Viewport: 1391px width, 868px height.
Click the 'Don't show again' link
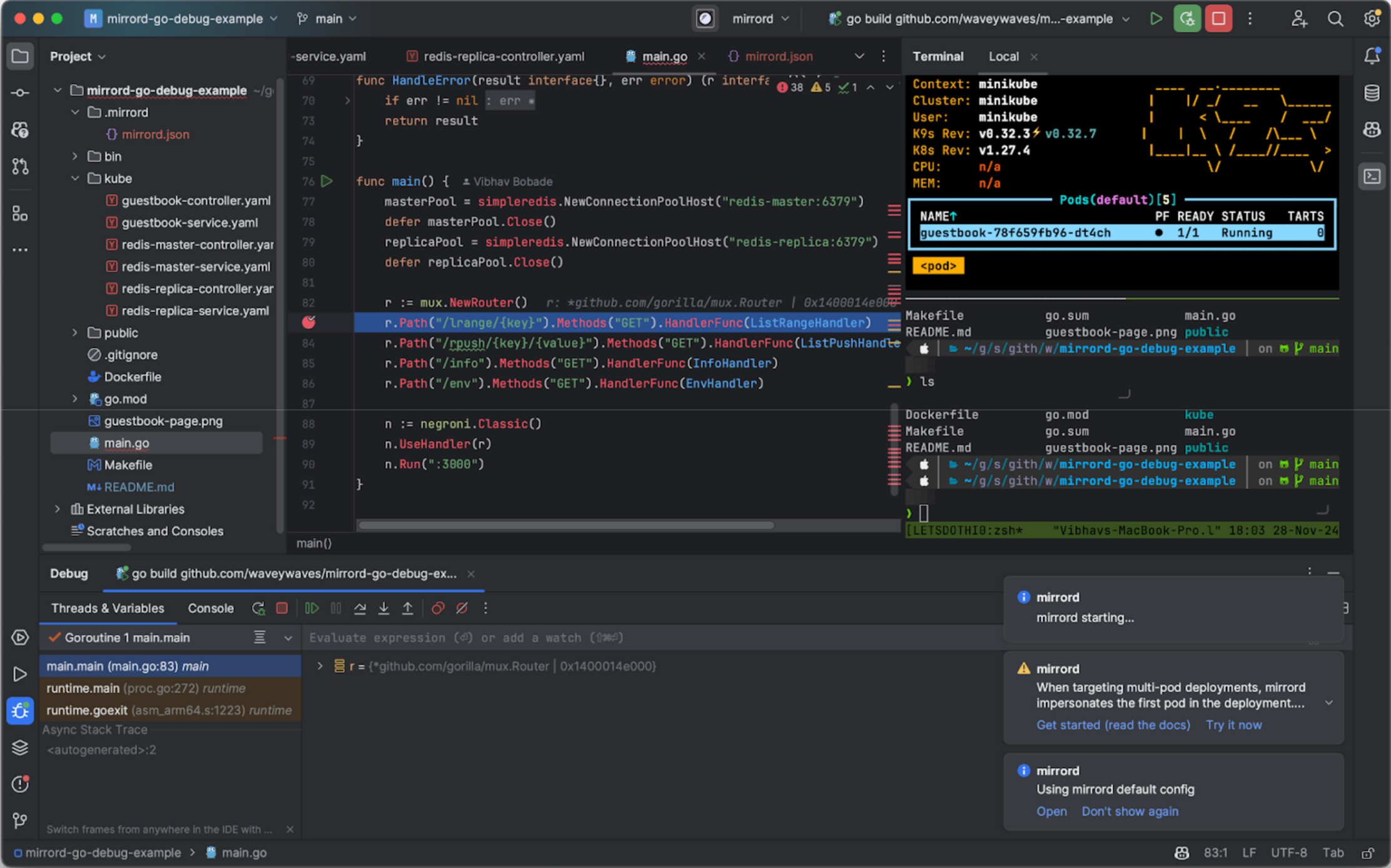point(1130,811)
